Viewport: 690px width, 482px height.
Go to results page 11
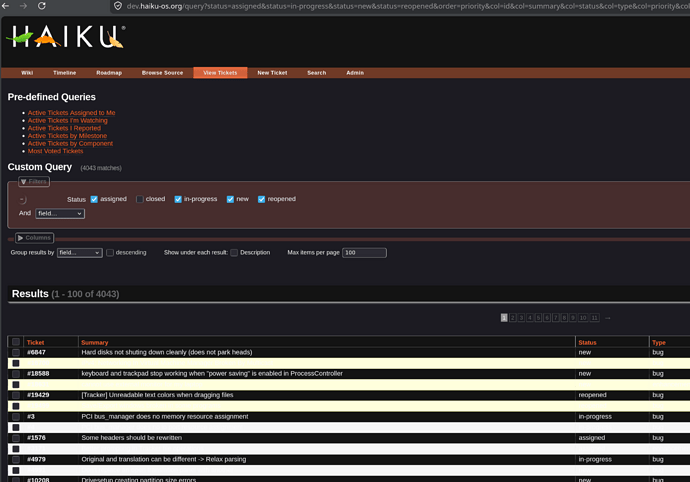(595, 318)
